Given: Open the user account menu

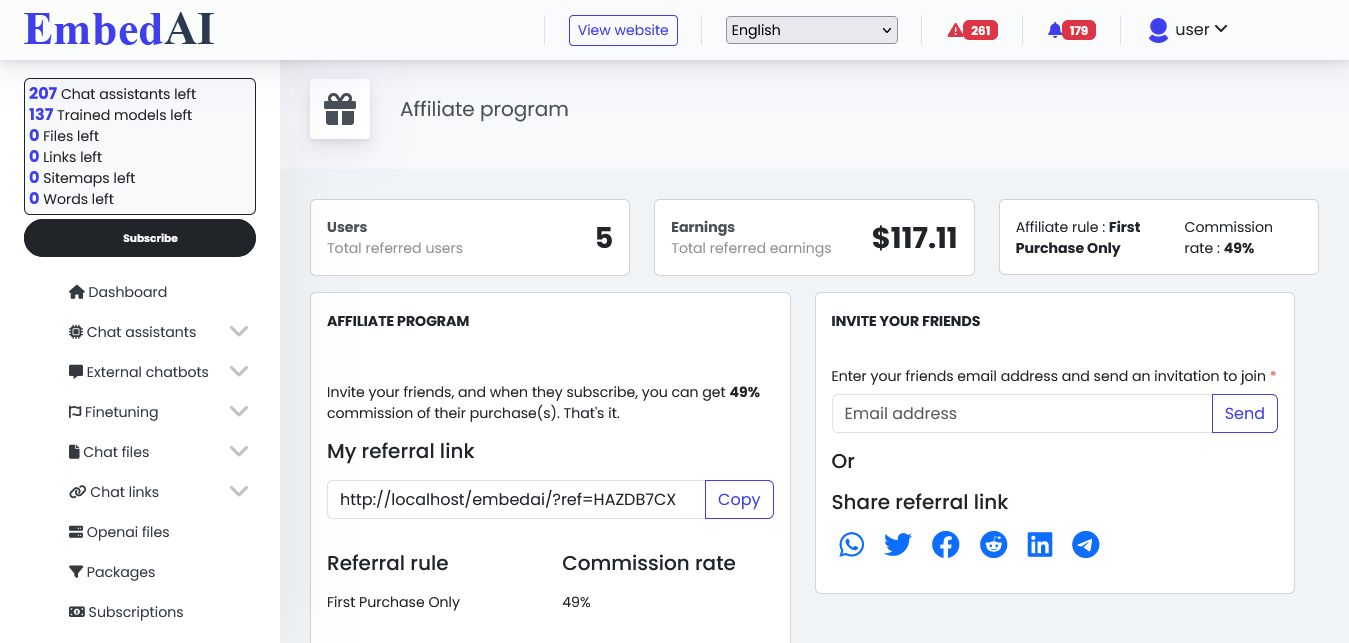Looking at the screenshot, I should 1188,30.
